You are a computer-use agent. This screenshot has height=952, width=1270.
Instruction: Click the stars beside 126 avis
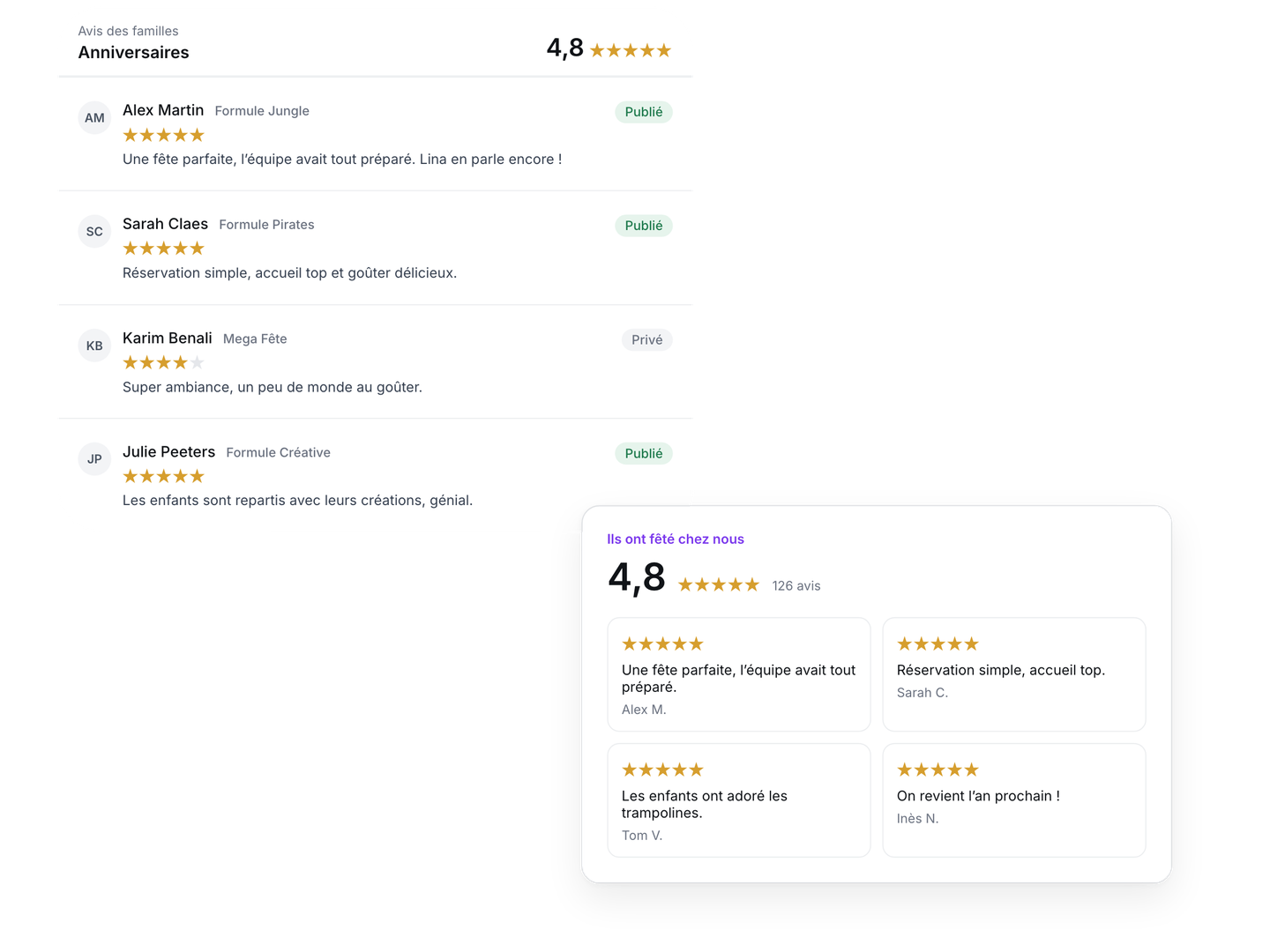tap(719, 584)
